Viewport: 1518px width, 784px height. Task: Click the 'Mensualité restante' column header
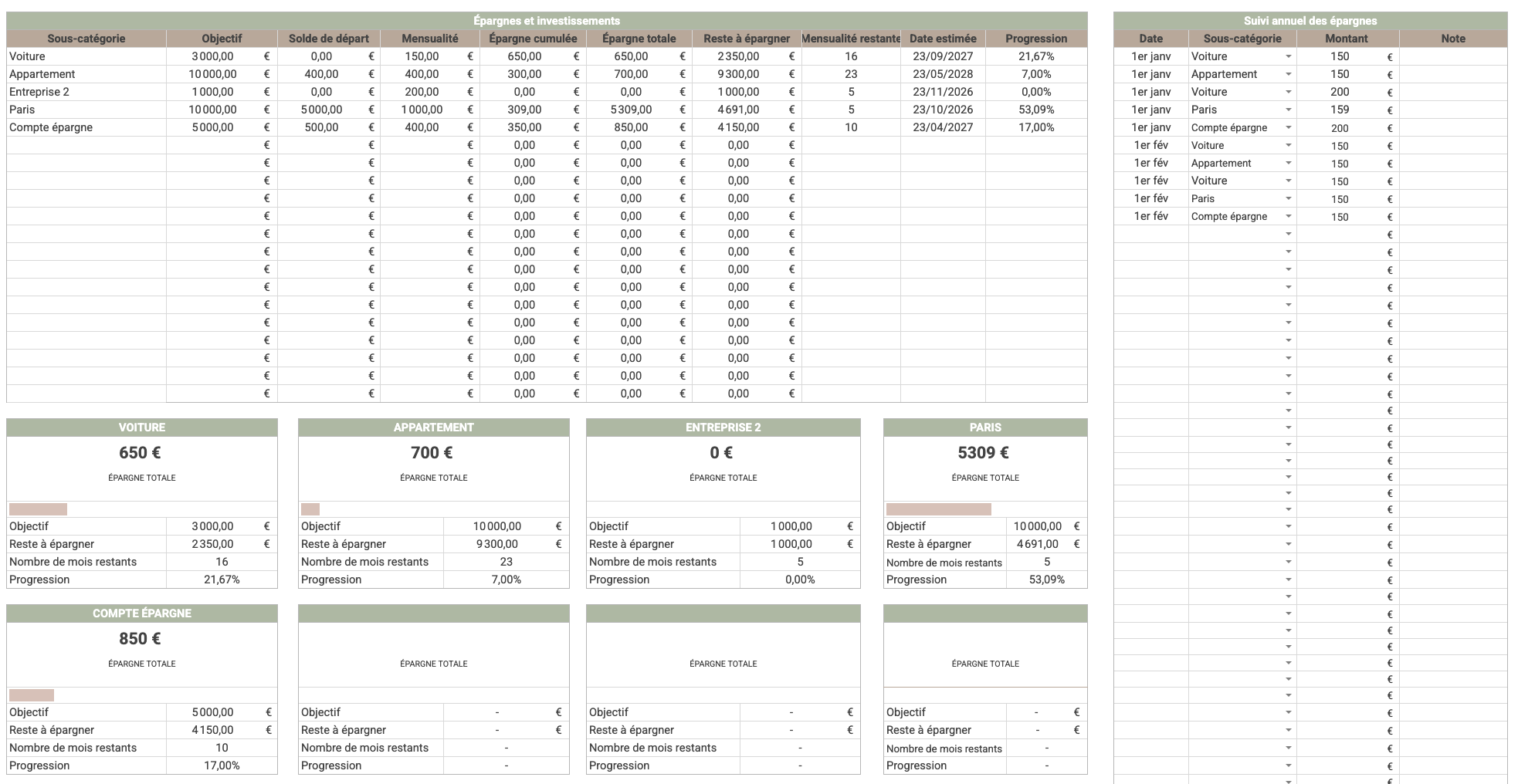(x=851, y=39)
